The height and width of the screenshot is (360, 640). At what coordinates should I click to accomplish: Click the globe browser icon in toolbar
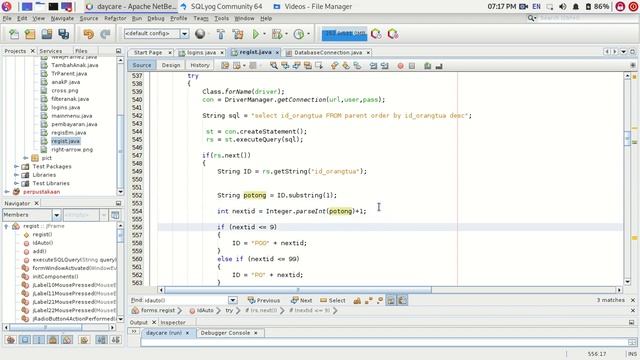(200, 34)
